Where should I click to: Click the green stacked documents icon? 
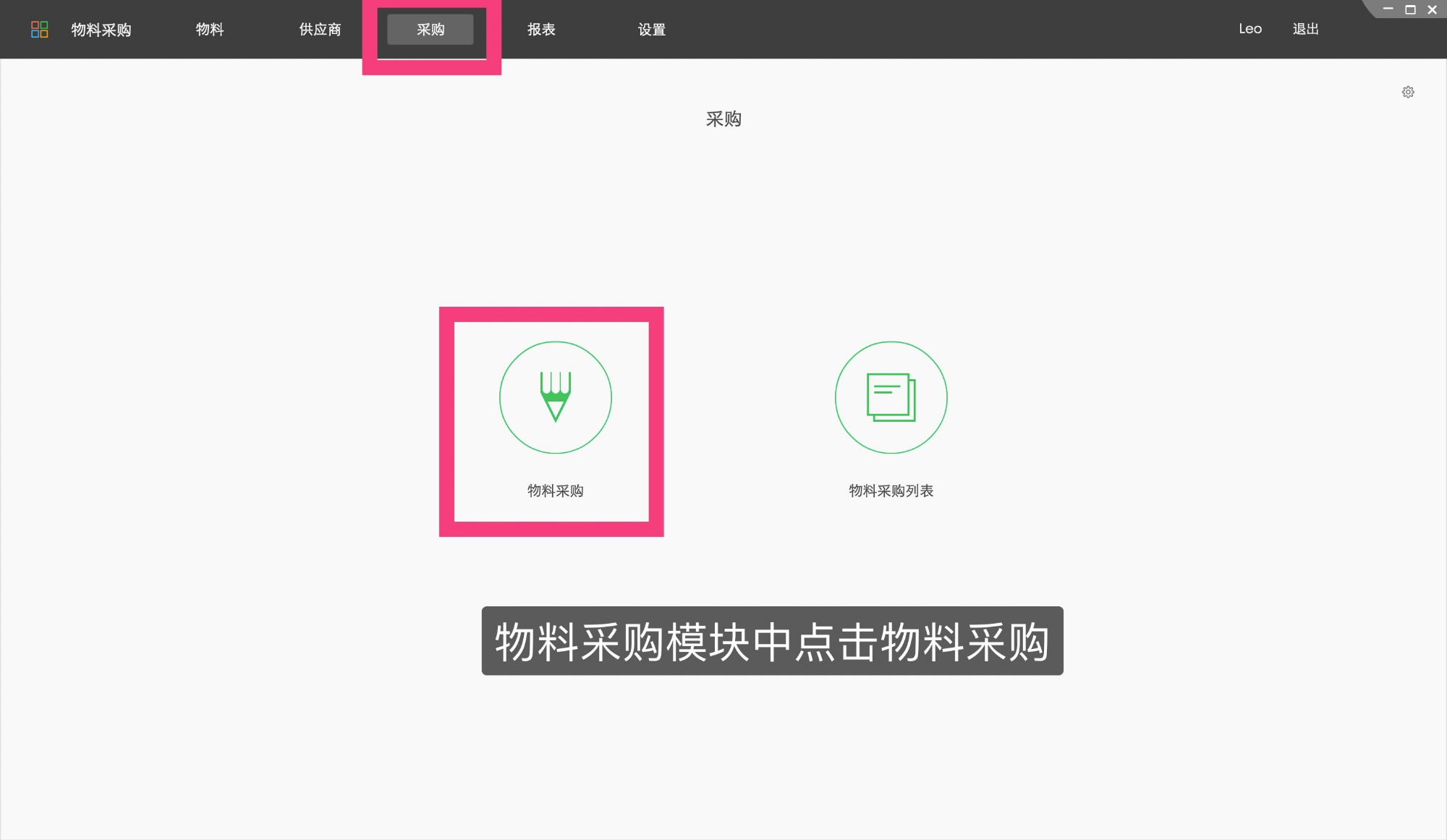click(x=891, y=398)
